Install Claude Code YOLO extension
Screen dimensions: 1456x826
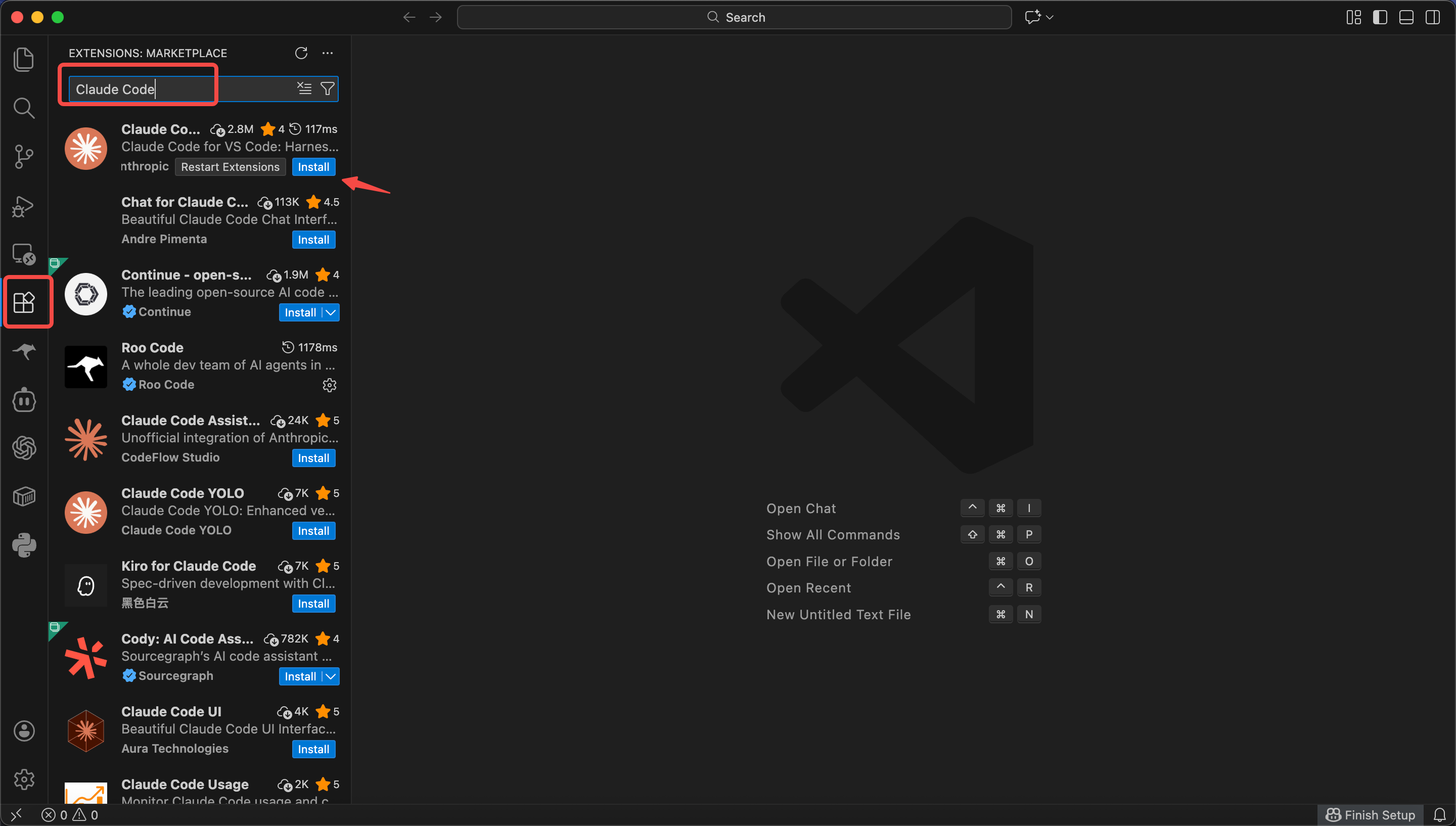pyautogui.click(x=313, y=531)
